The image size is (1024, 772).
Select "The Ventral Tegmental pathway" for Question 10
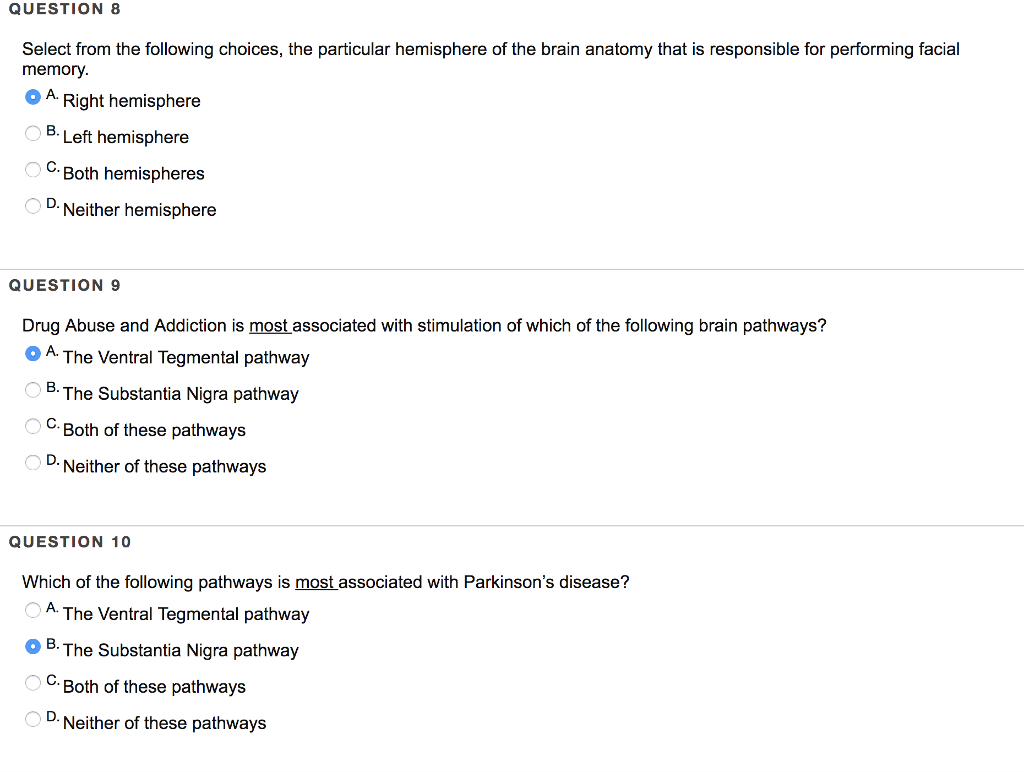pos(32,610)
